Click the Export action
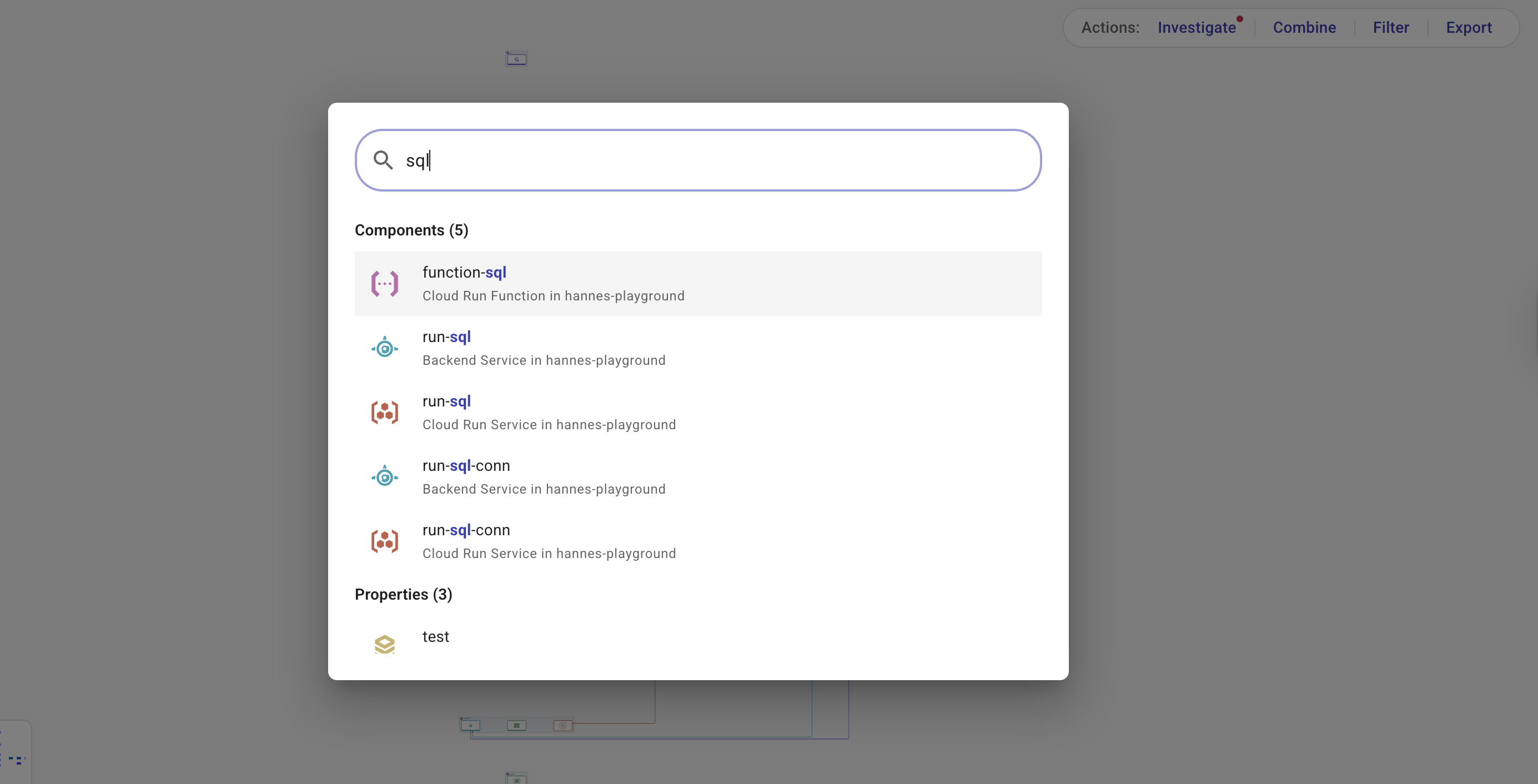The image size is (1538, 784). click(1469, 27)
